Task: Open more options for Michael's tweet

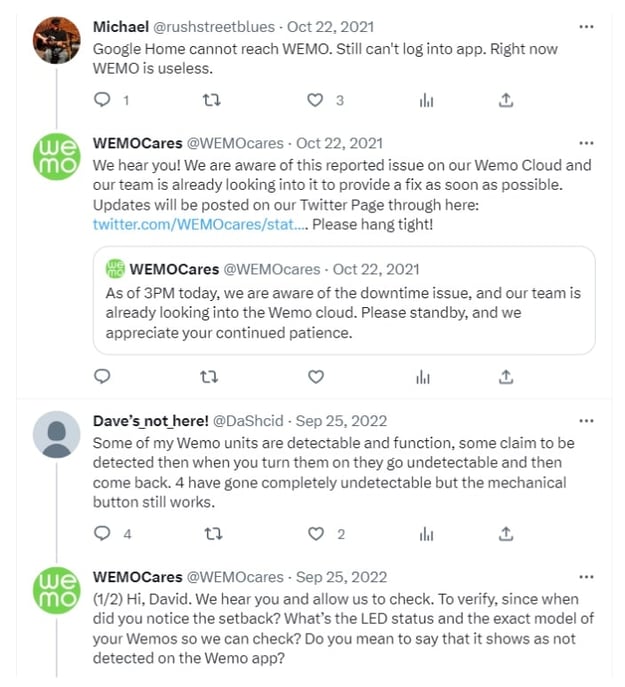Action: pos(586,26)
